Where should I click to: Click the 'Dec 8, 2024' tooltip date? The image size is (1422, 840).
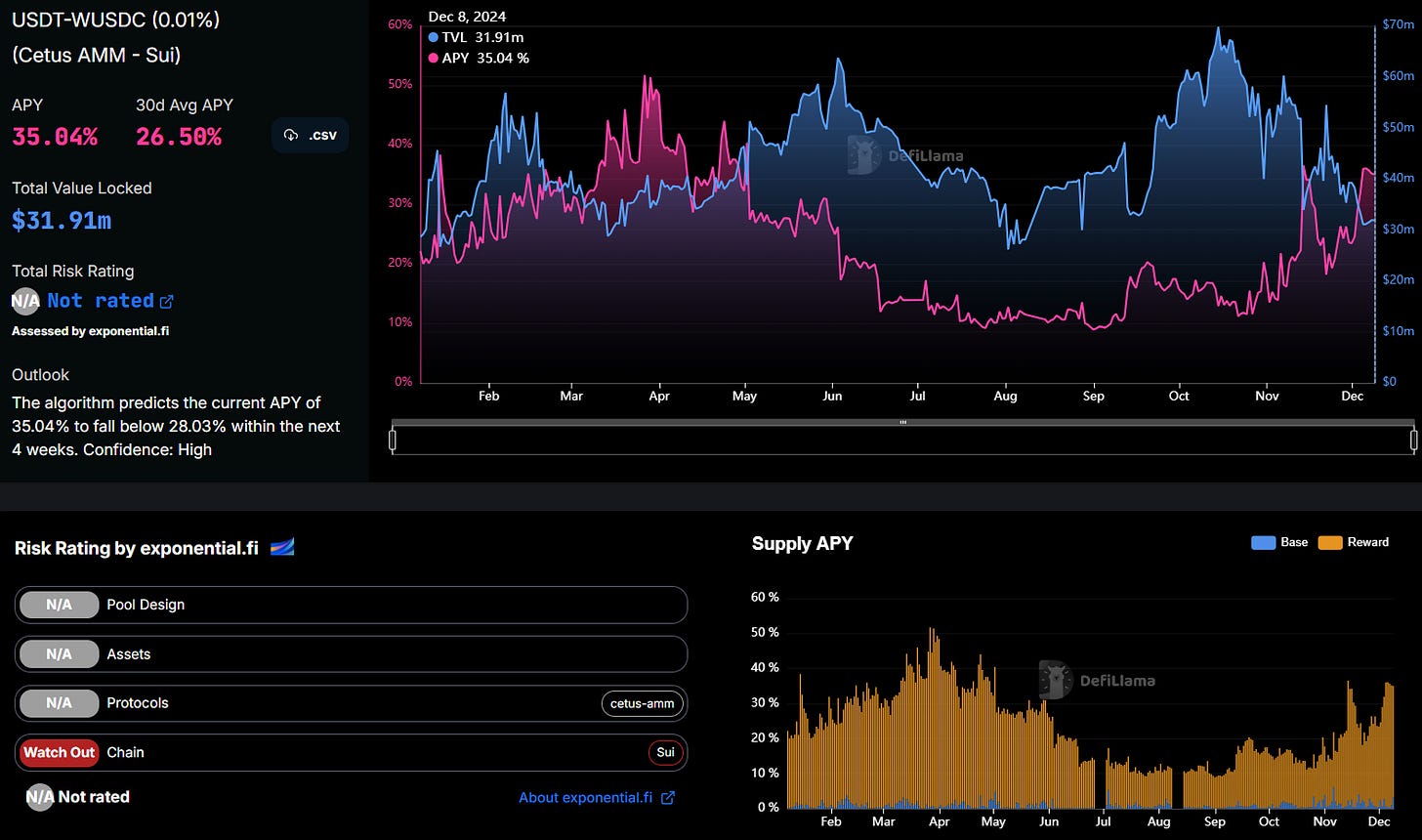(x=467, y=17)
